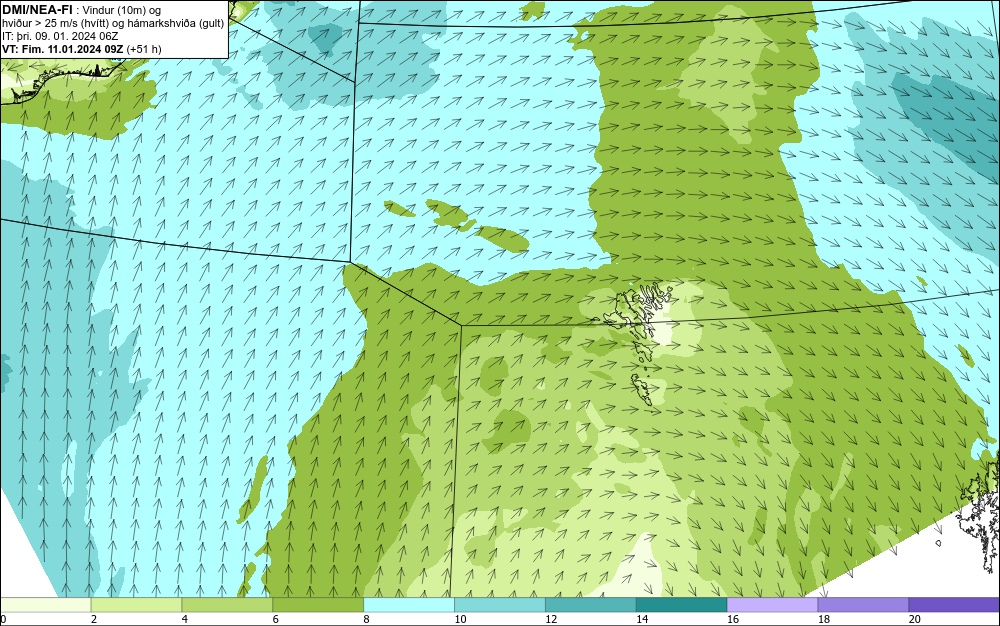
Task: Click the above 20 m/s dark violet legend swatch
Action: pyautogui.click(x=954, y=604)
